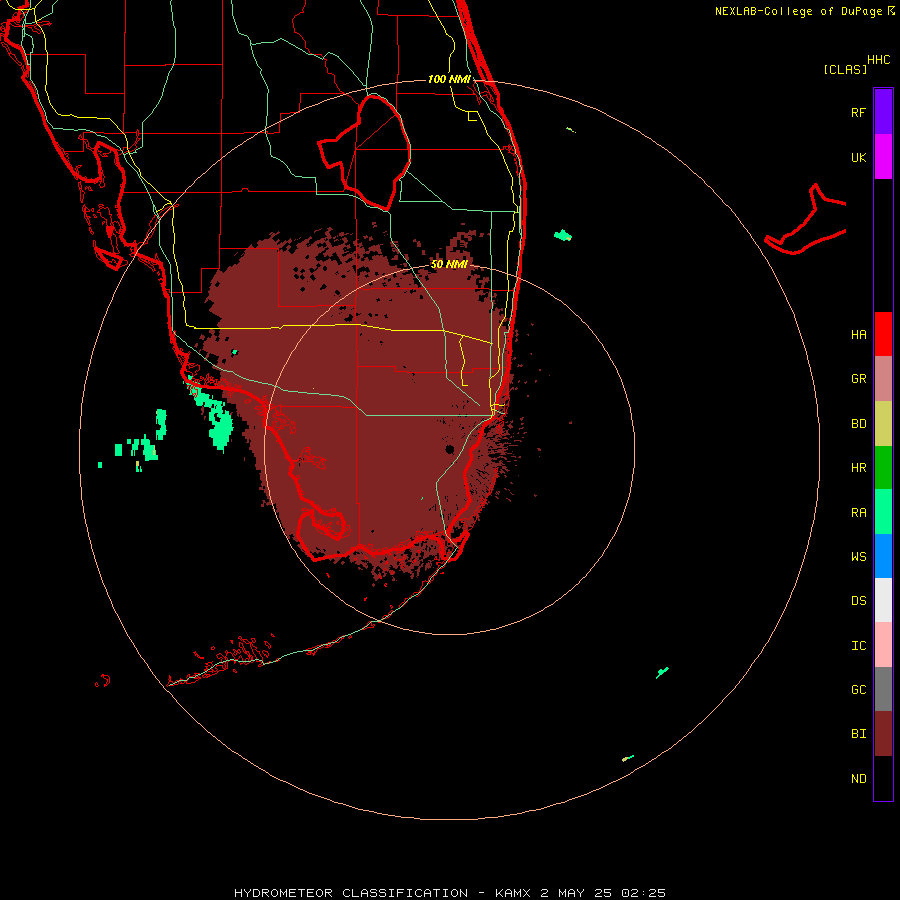The image size is (900, 900).
Task: Click the 'ND' legend label
Action: 858,779
